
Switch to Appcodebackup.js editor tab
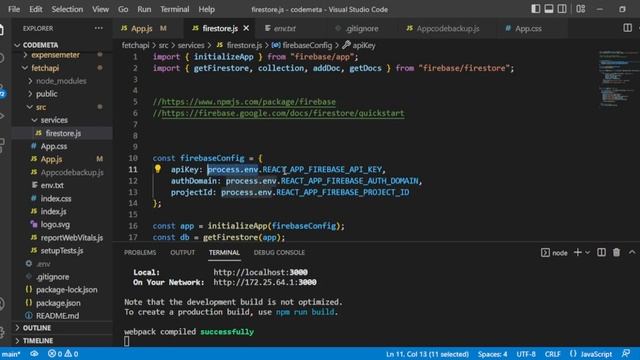click(448, 28)
